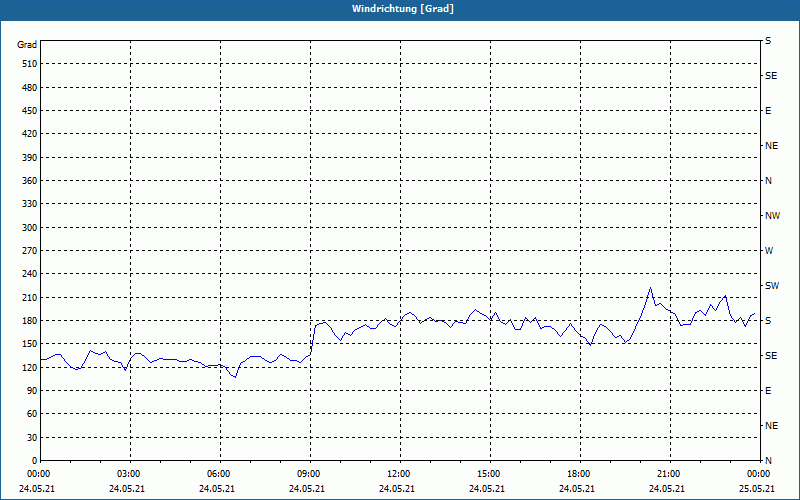Select the 12:00 time label
The height and width of the screenshot is (500, 800).
click(x=399, y=474)
